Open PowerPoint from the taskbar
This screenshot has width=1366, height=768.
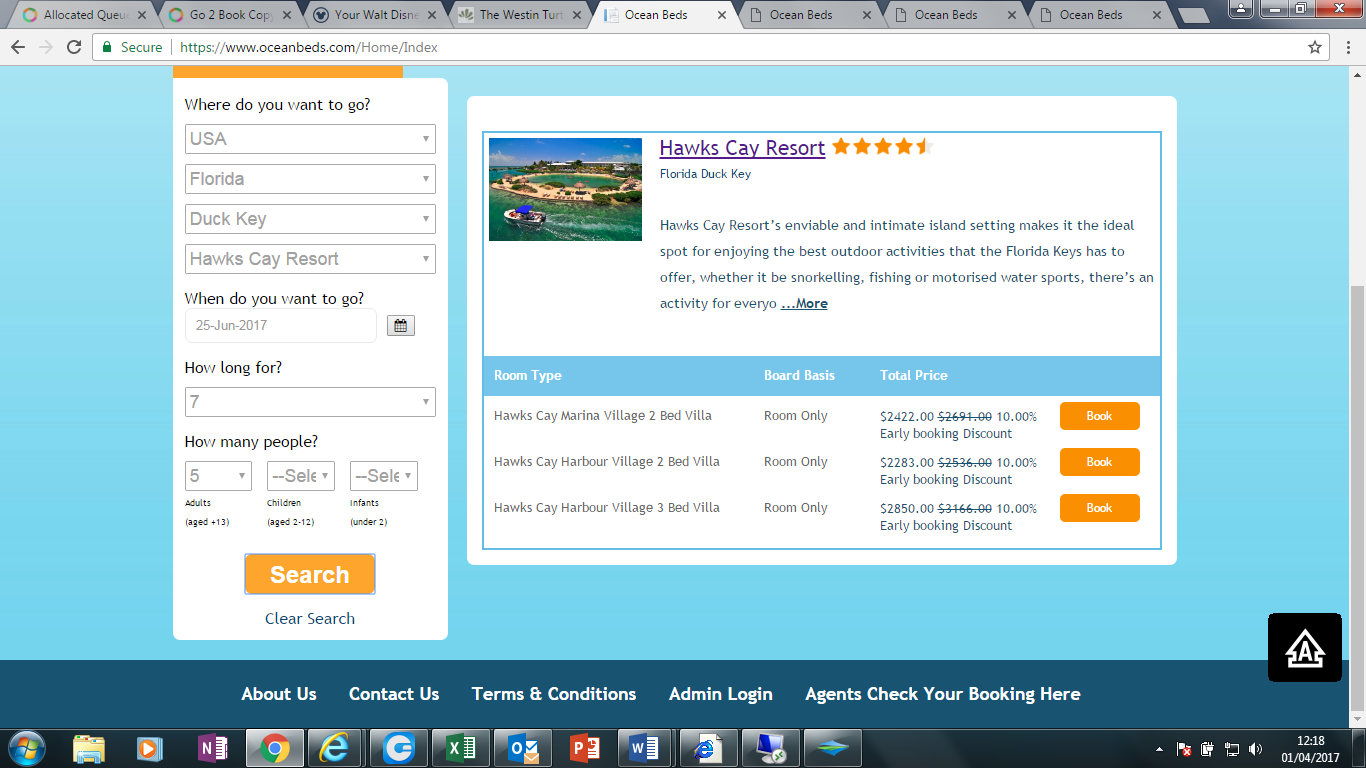584,748
